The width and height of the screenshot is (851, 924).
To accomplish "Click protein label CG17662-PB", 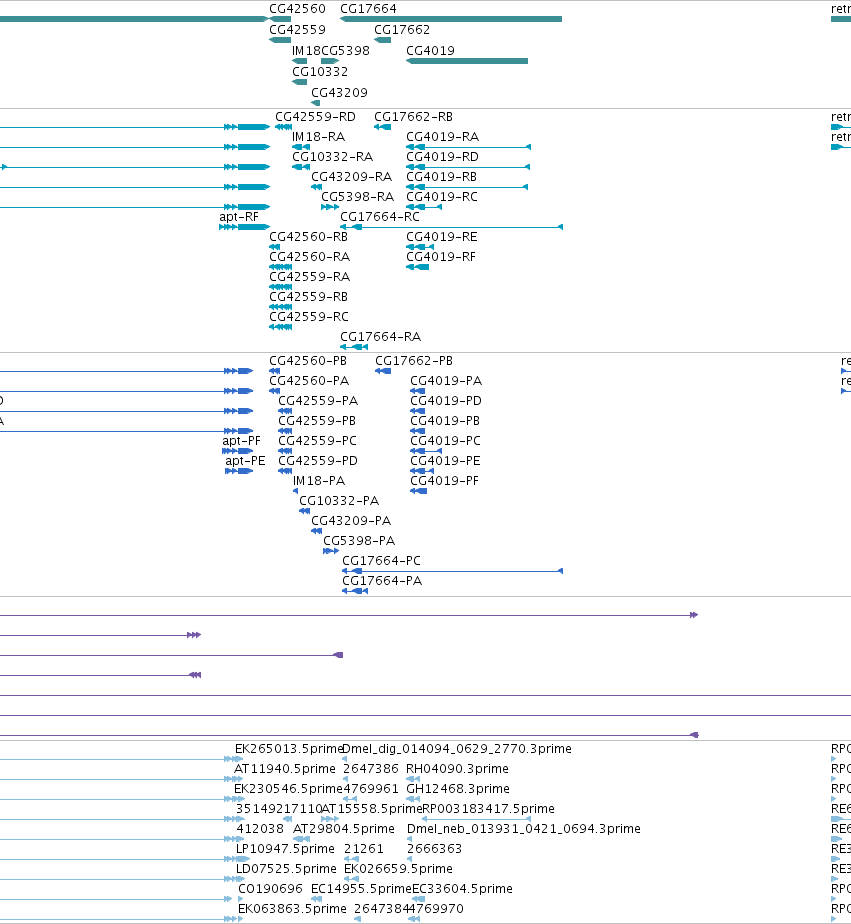I will point(414,361).
